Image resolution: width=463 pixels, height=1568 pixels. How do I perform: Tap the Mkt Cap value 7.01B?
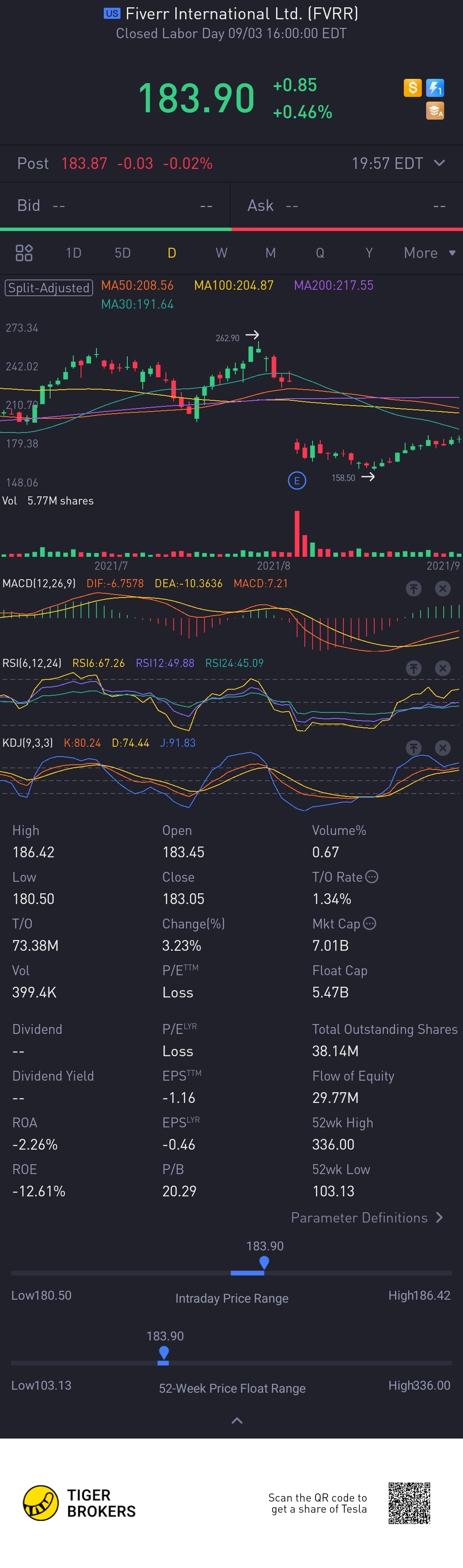coord(331,945)
